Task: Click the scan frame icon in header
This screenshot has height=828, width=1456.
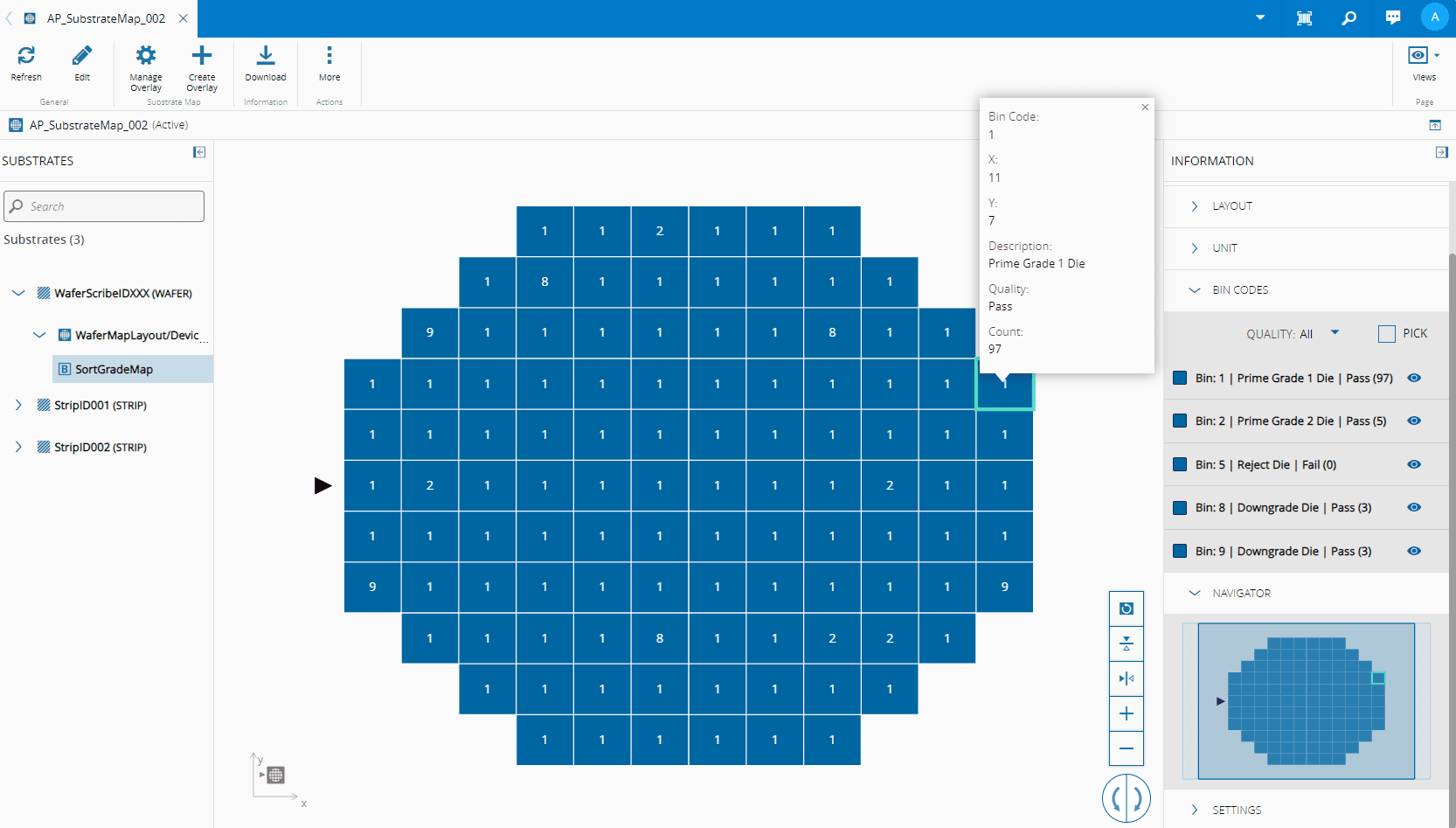Action: click(1305, 17)
